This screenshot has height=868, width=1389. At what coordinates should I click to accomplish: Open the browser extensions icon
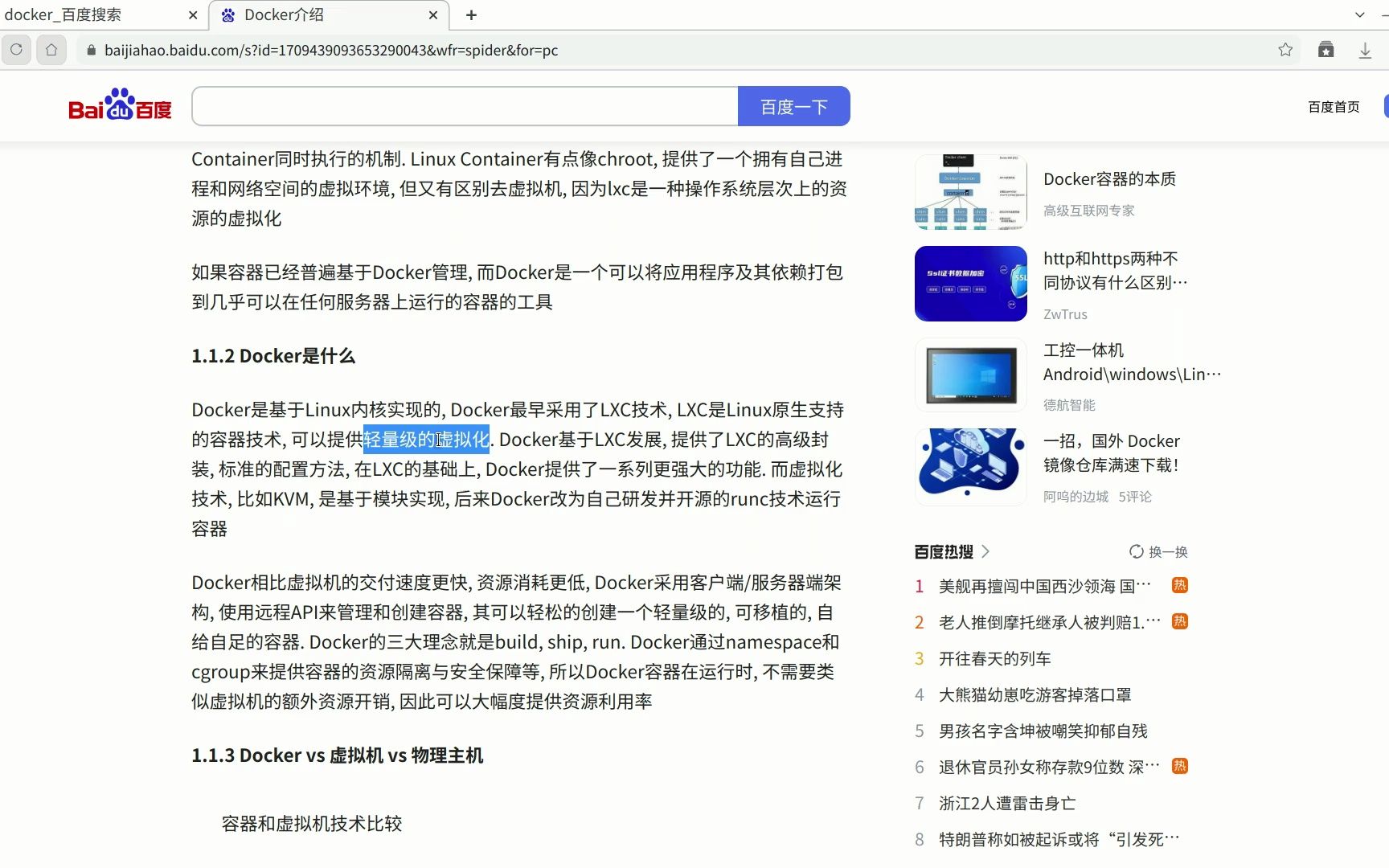1326,50
